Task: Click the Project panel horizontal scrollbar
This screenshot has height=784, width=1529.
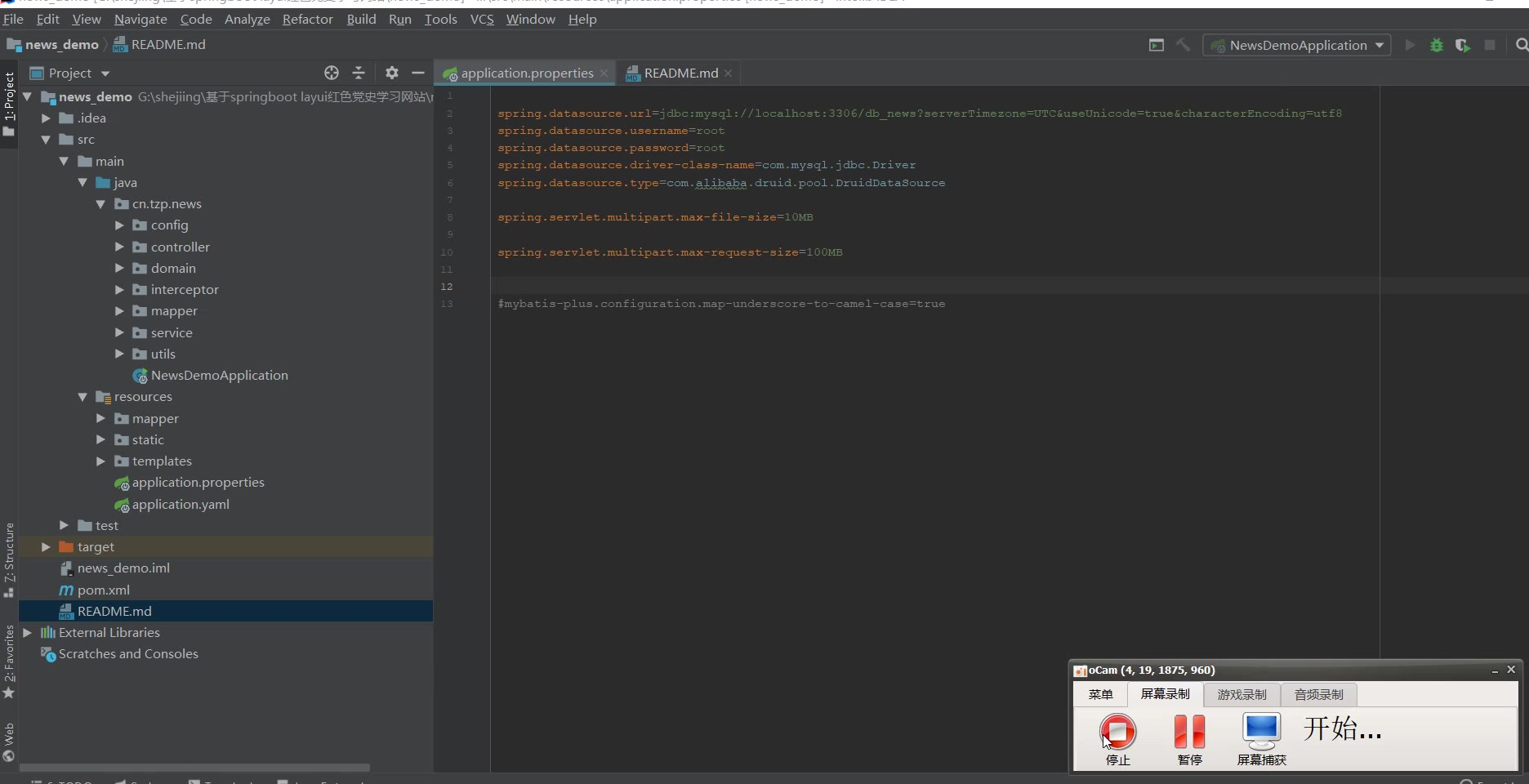Action: 194,768
